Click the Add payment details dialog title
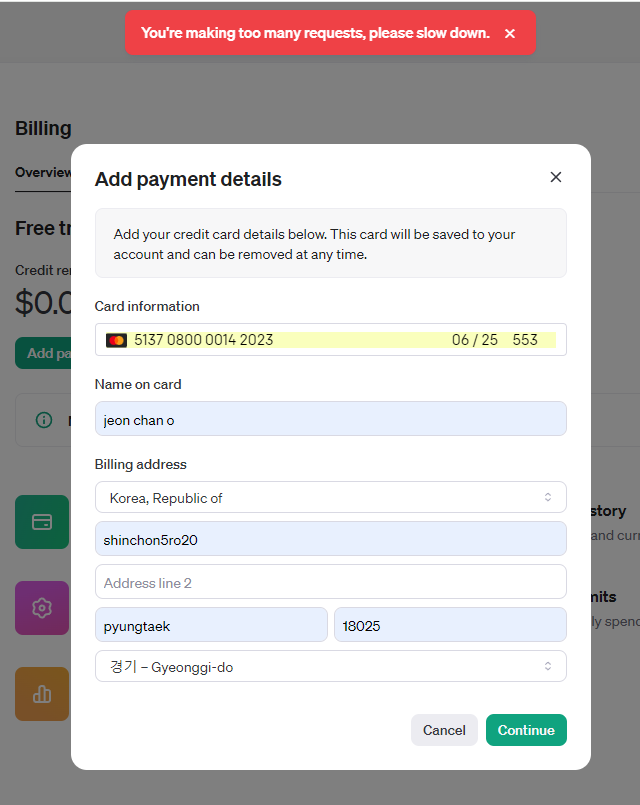The height and width of the screenshot is (805, 640). pyautogui.click(x=188, y=179)
